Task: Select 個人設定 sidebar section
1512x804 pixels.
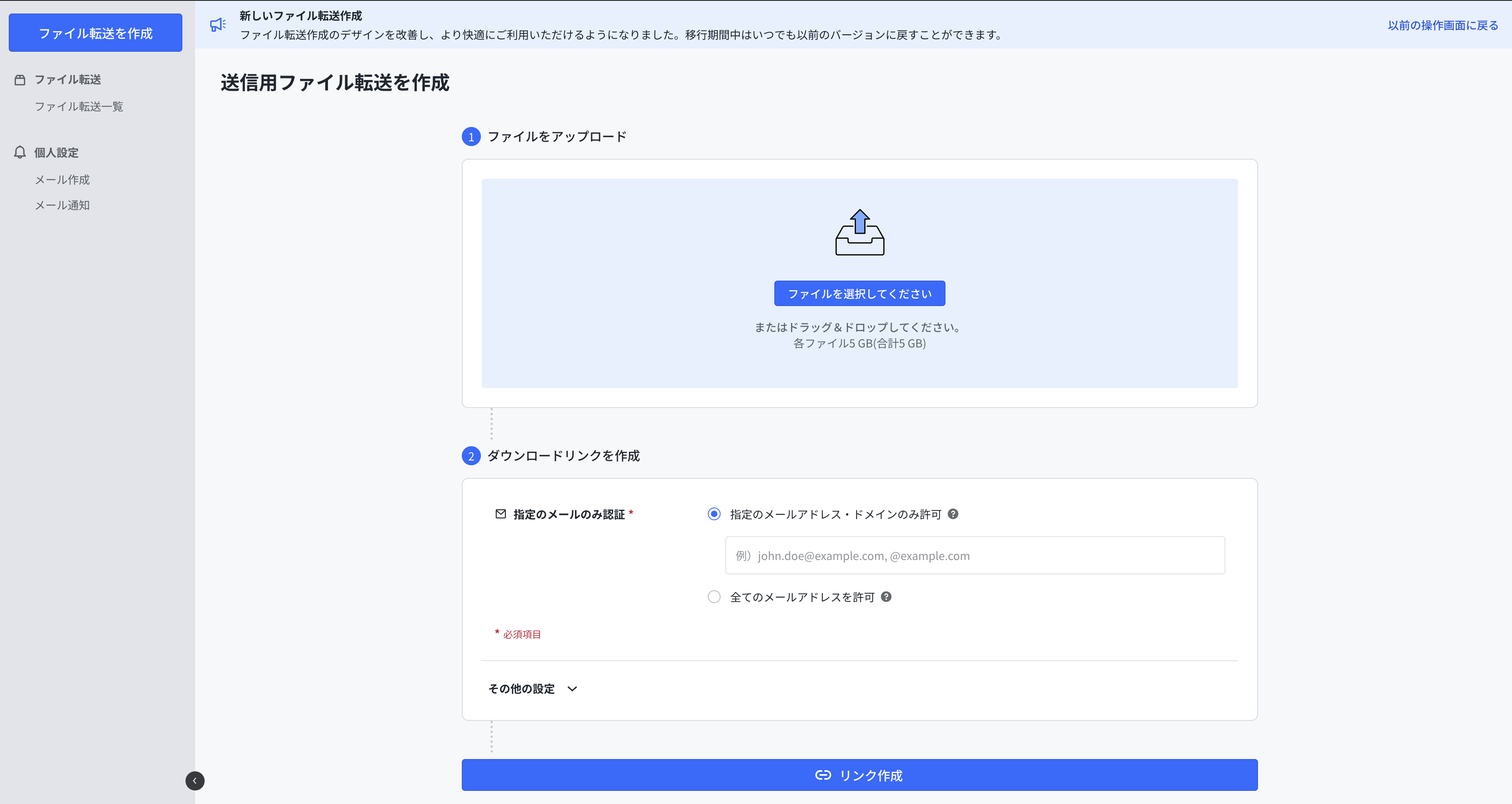Action: pos(57,152)
